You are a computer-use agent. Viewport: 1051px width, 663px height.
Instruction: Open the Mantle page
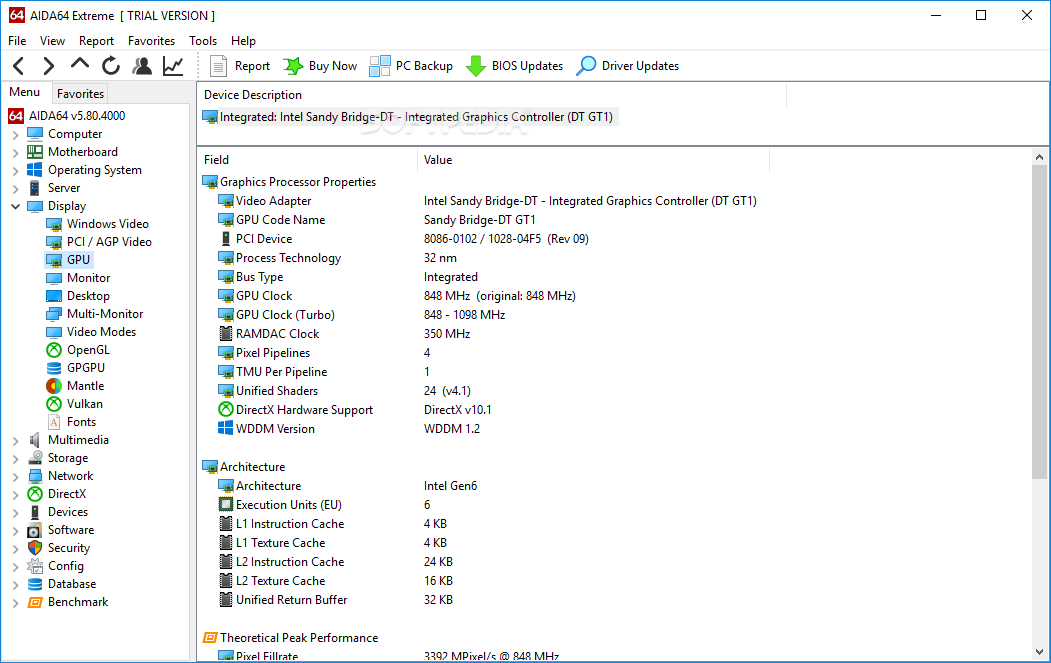(75, 386)
